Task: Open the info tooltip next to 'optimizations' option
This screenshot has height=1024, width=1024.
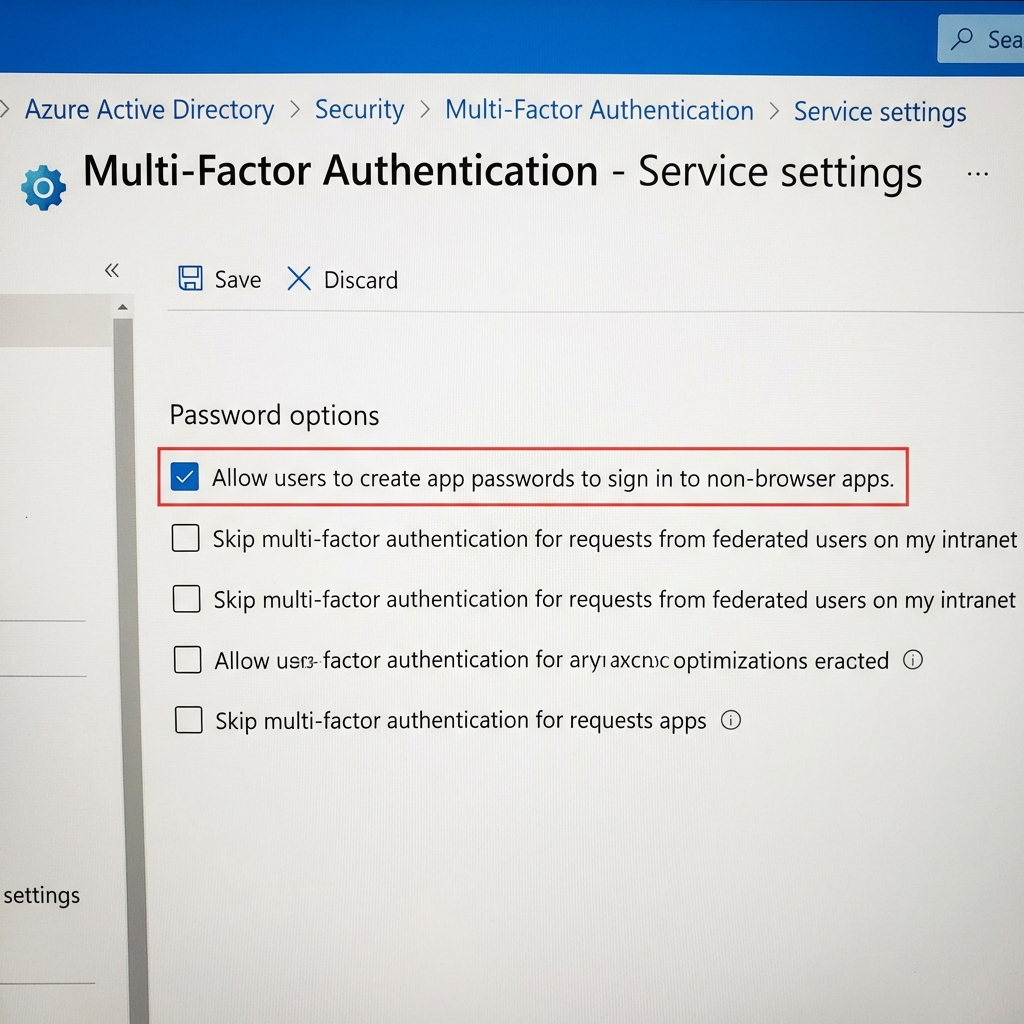Action: [x=912, y=660]
